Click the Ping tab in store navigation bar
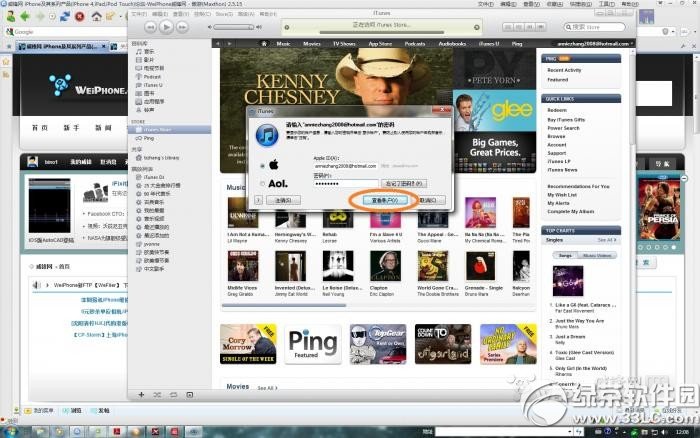This screenshot has height=438, width=700. point(517,44)
